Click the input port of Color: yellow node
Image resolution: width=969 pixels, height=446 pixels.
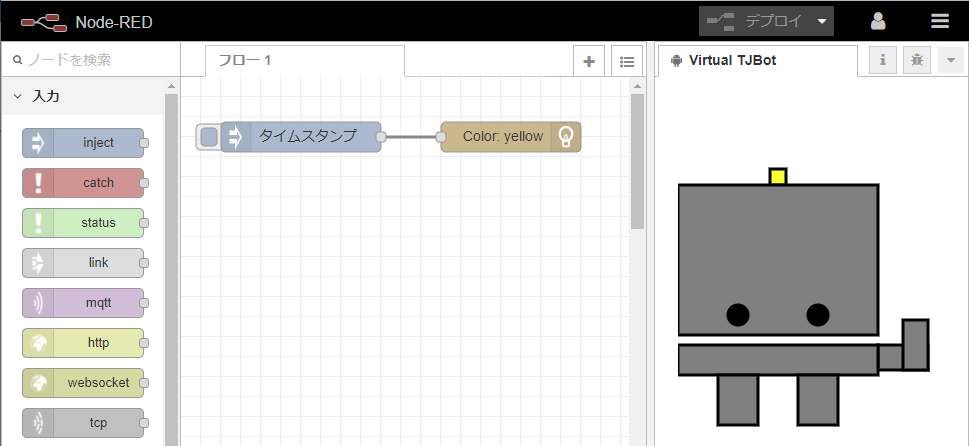(441, 137)
